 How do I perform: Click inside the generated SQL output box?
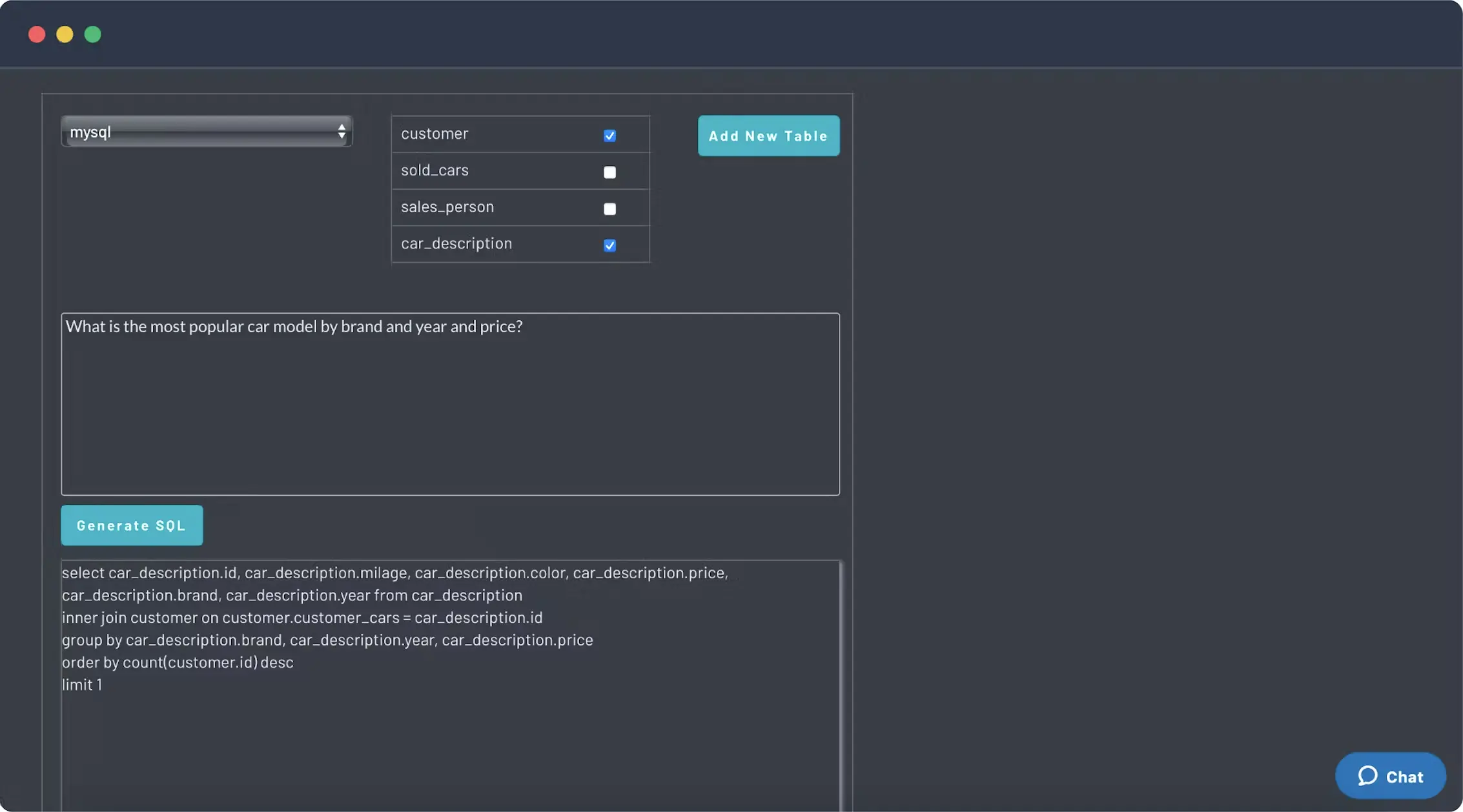[450, 742]
